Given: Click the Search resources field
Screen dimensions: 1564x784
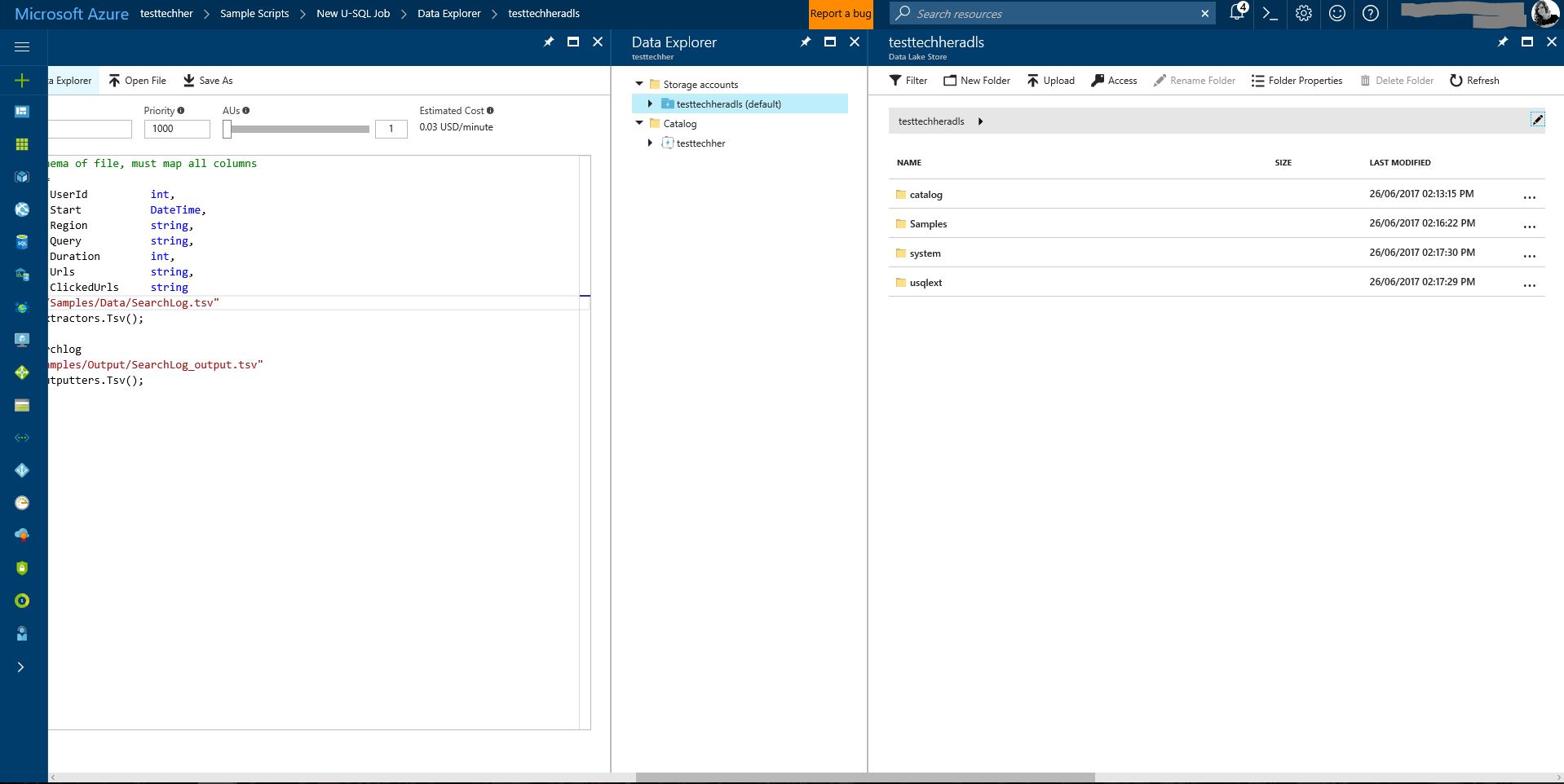Looking at the screenshot, I should 1052,13.
